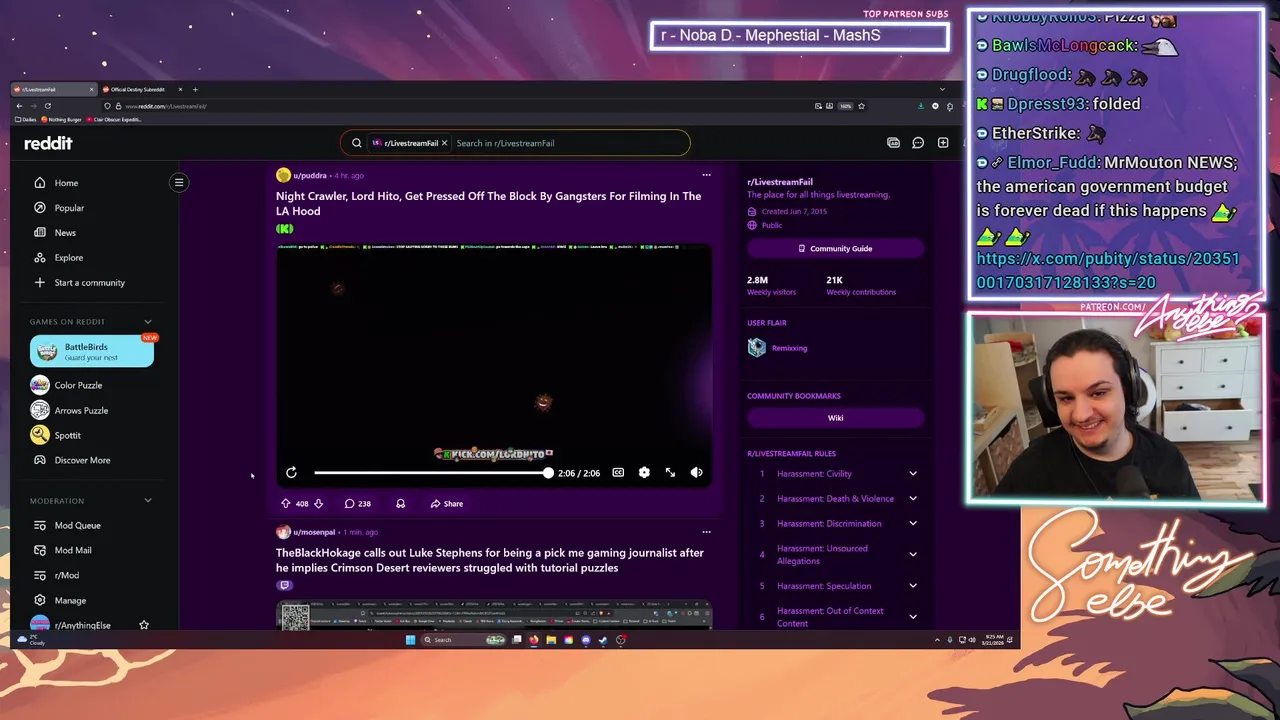The width and height of the screenshot is (1280, 720).
Task: Open the Windows Start button
Action: click(x=410, y=640)
